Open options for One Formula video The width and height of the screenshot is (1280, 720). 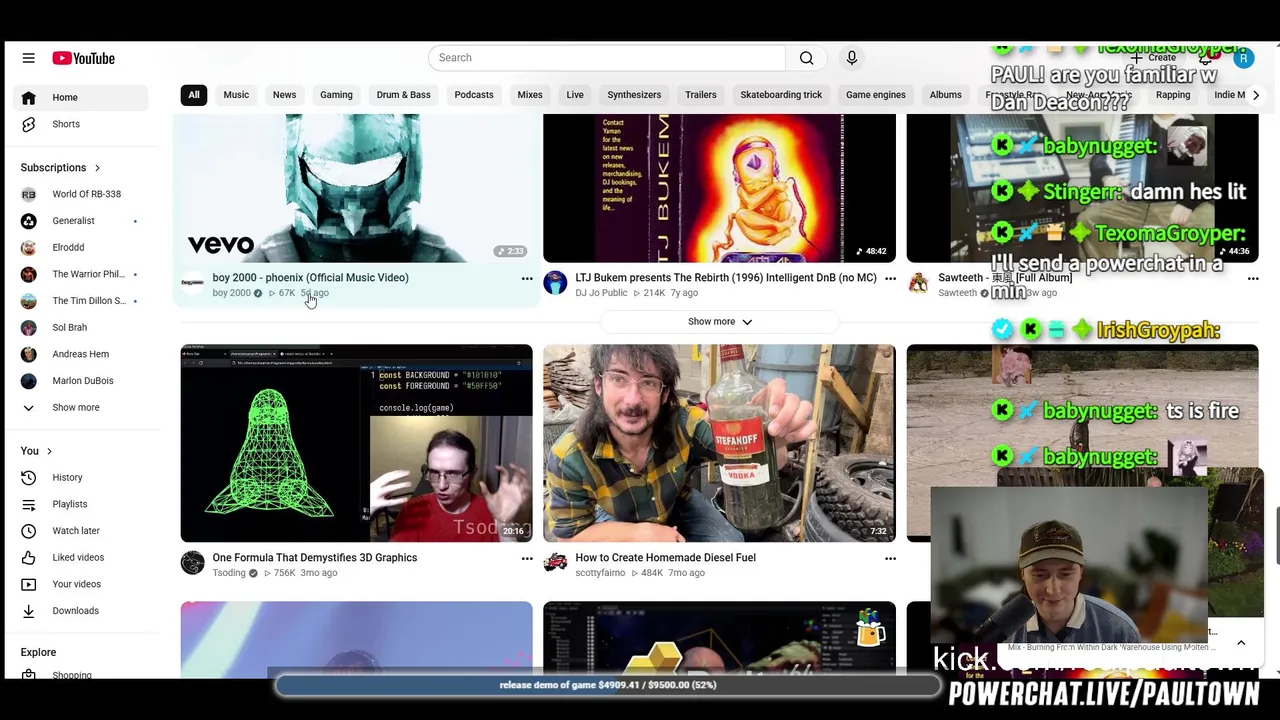527,559
